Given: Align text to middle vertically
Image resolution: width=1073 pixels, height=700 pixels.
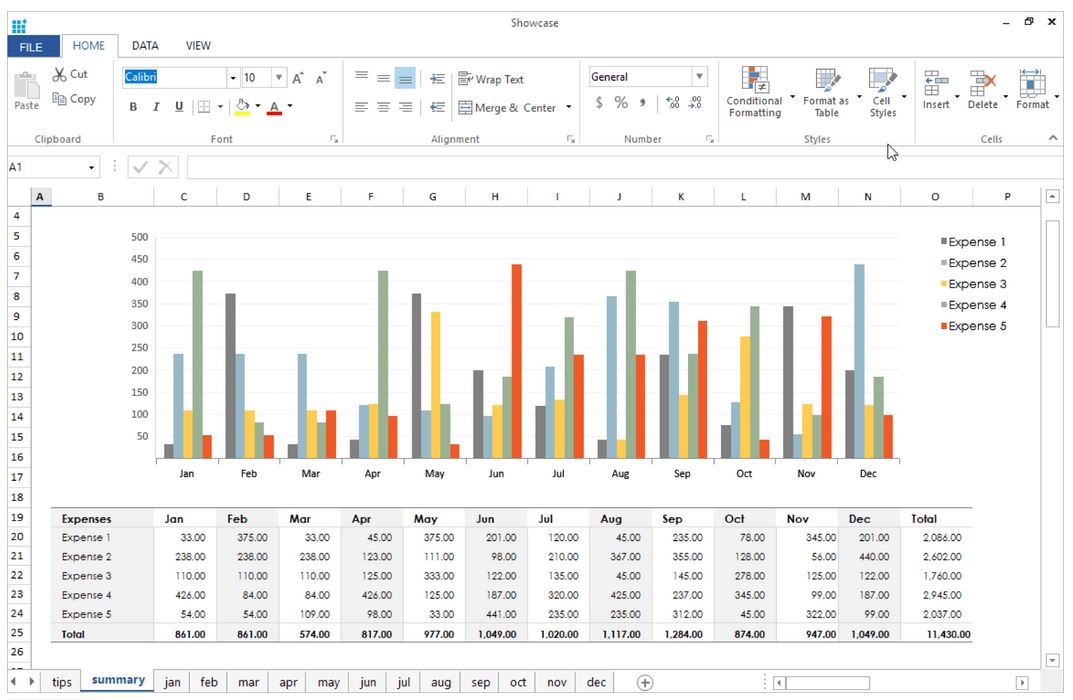Looking at the screenshot, I should [383, 77].
